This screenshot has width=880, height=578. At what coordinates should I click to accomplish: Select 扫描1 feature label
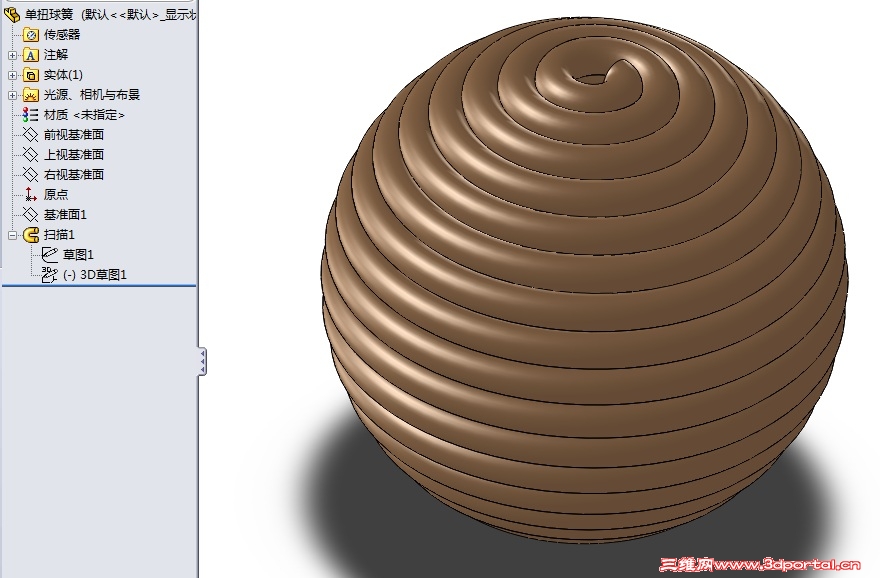point(59,235)
